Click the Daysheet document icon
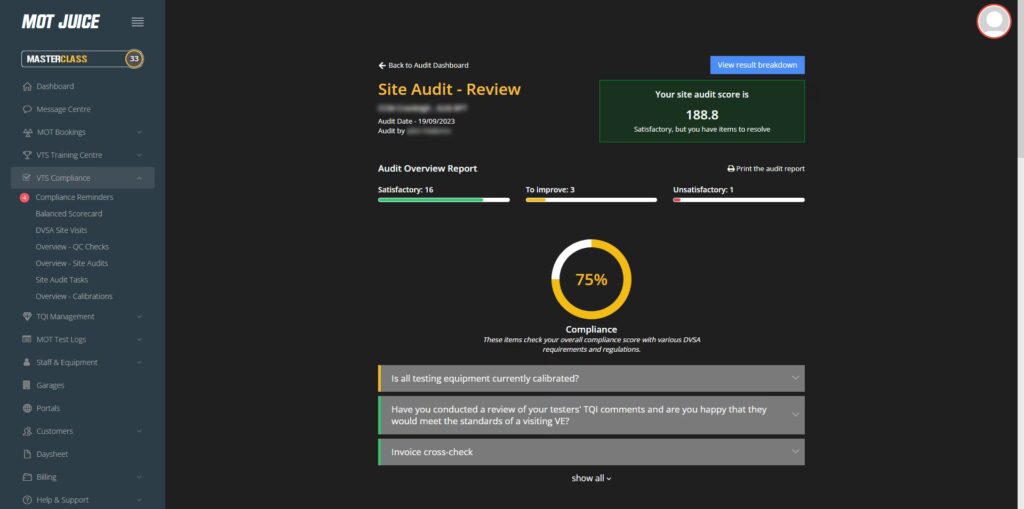This screenshot has width=1024, height=509. tap(27, 454)
